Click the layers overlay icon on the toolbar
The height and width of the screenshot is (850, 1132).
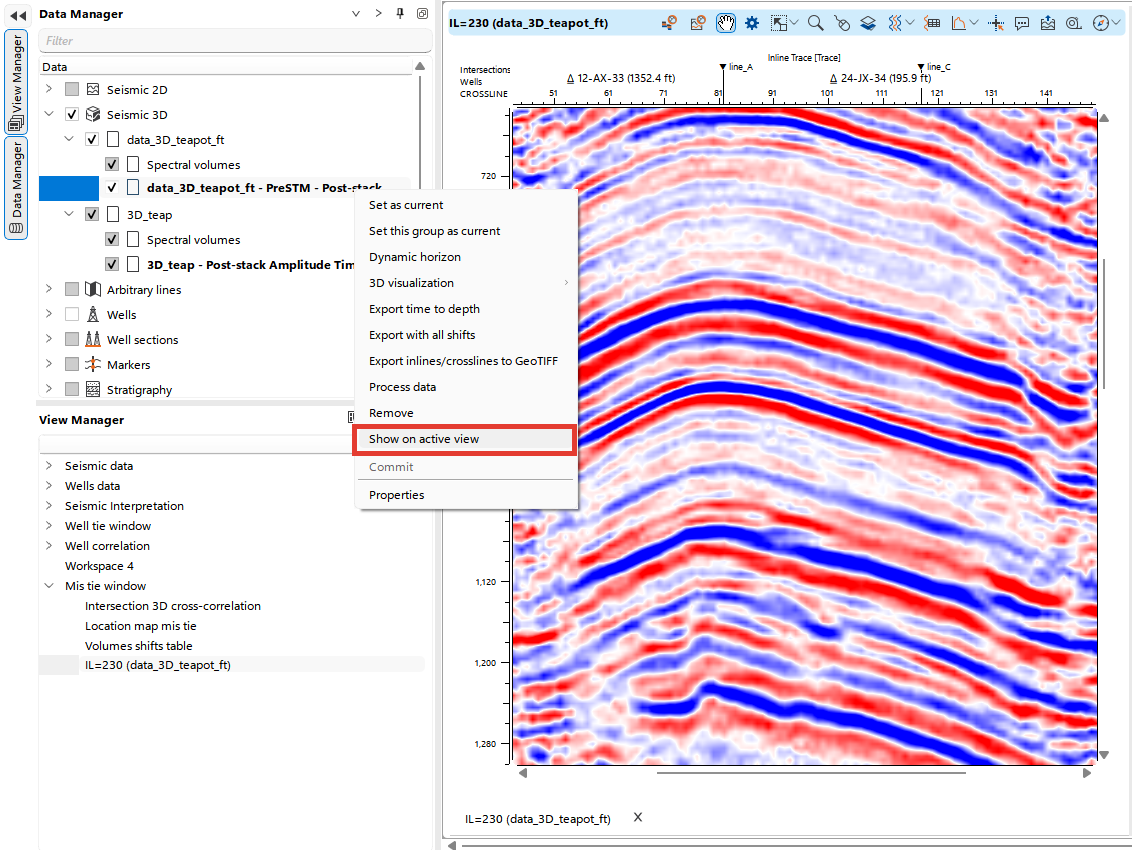coord(867,22)
